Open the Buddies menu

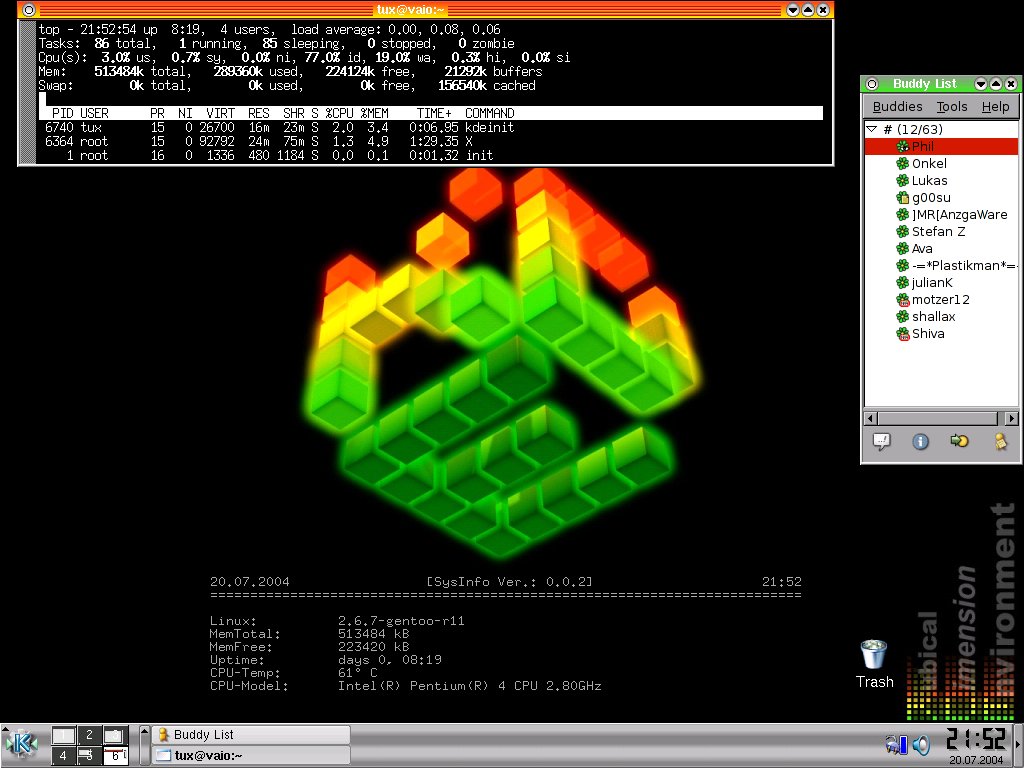pyautogui.click(x=897, y=107)
